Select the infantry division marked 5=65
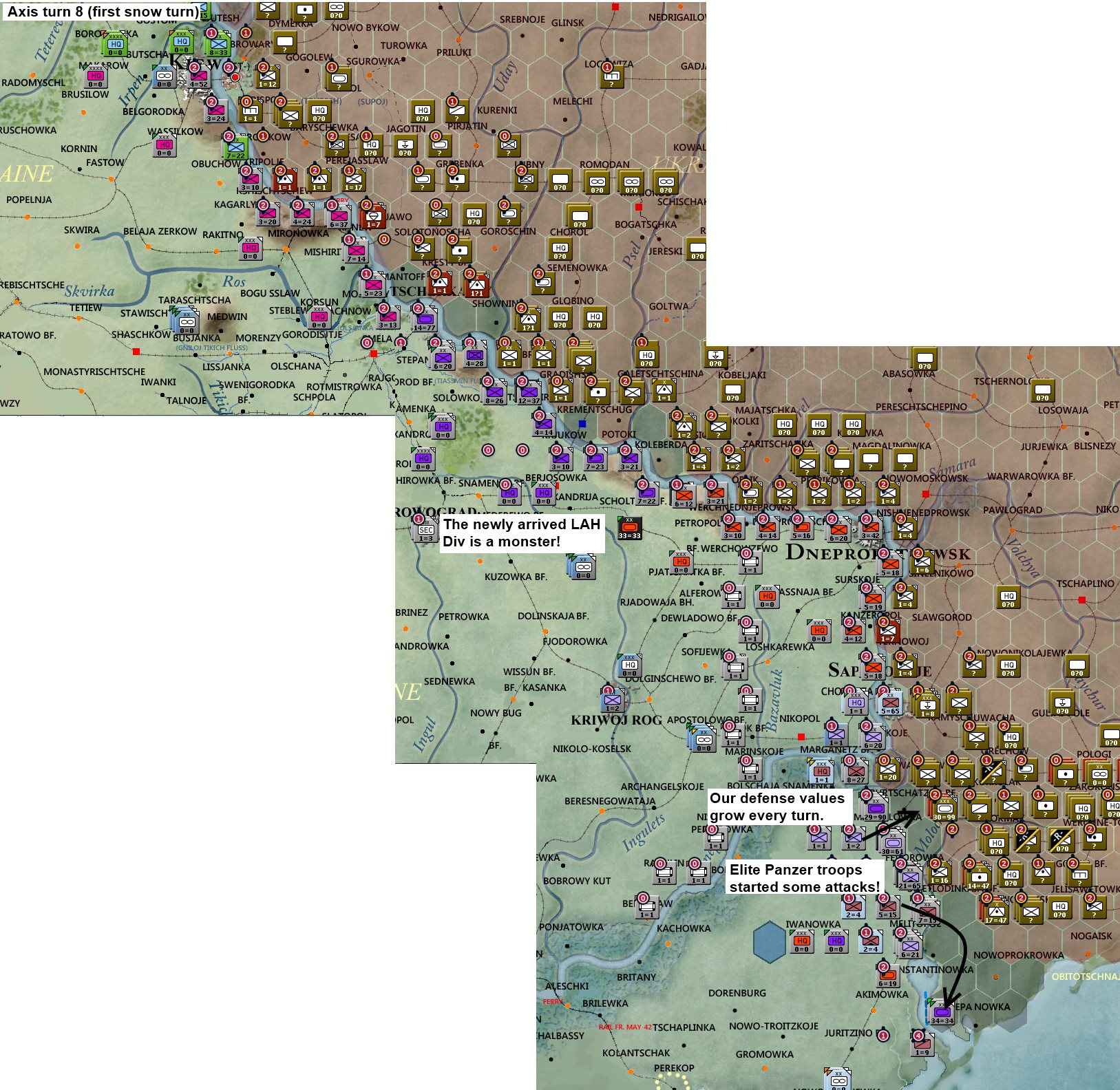 891,703
